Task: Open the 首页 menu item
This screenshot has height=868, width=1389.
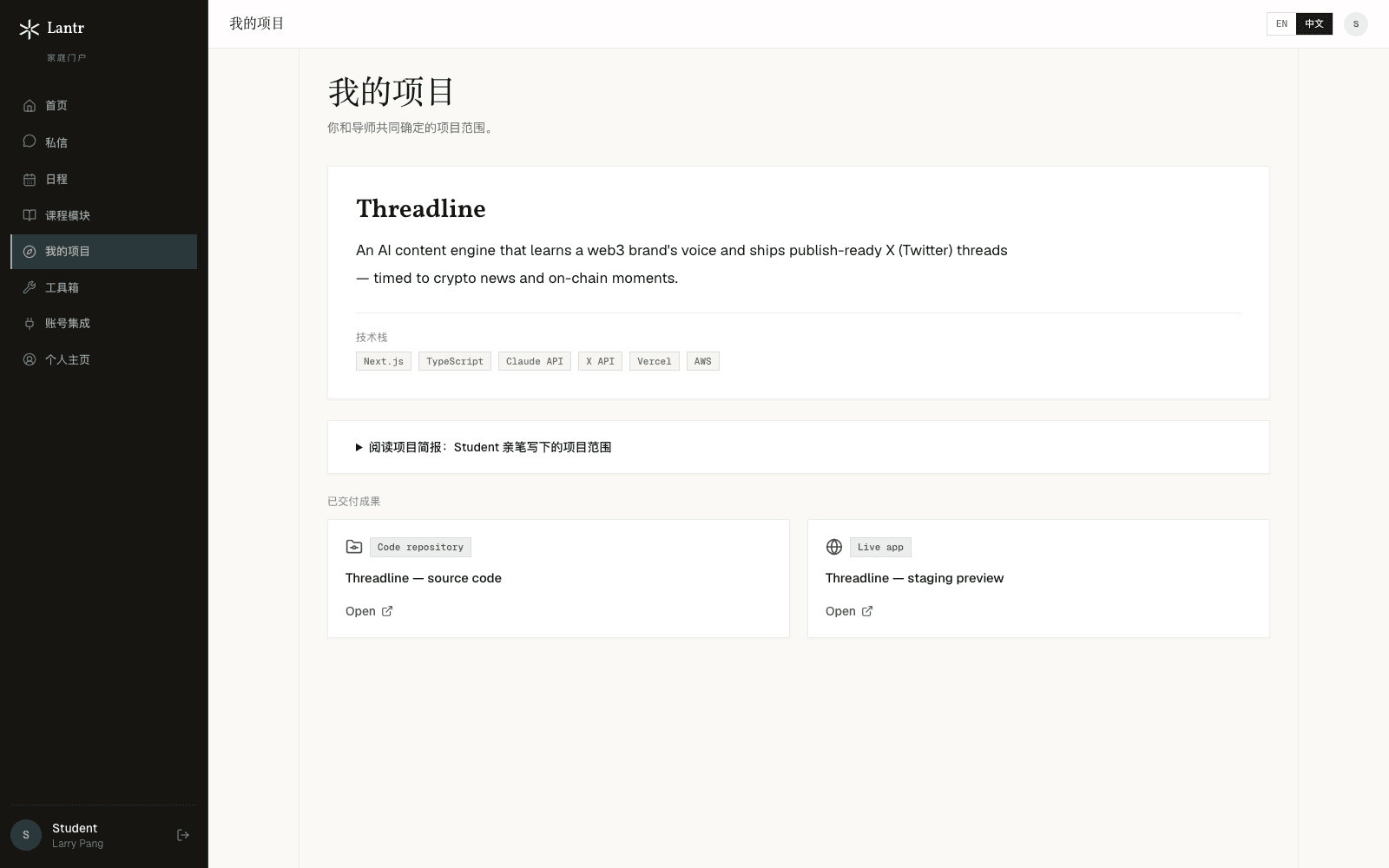Action: pyautogui.click(x=103, y=106)
